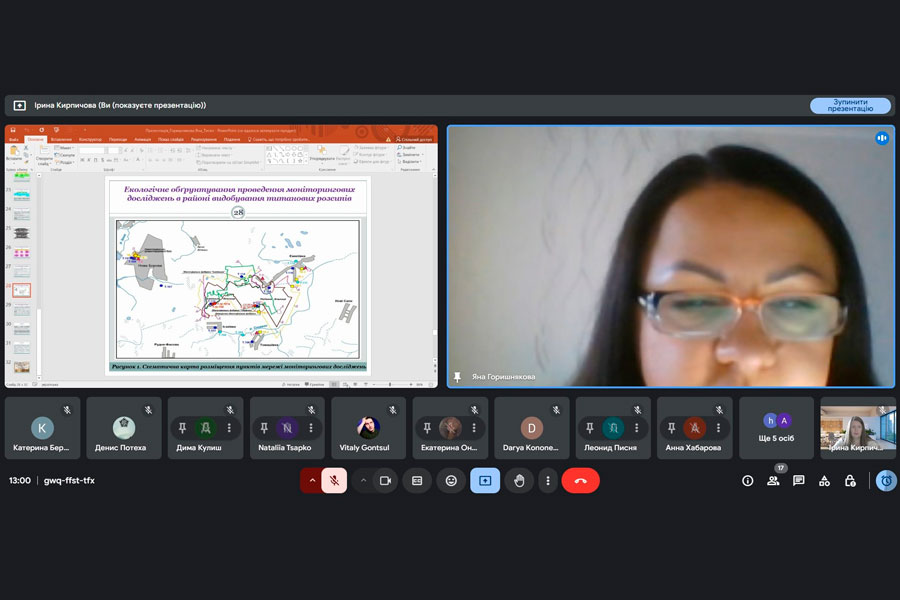Image resolution: width=900 pixels, height=600 pixels.
Task: Toggle the camera on or off
Action: [385, 481]
